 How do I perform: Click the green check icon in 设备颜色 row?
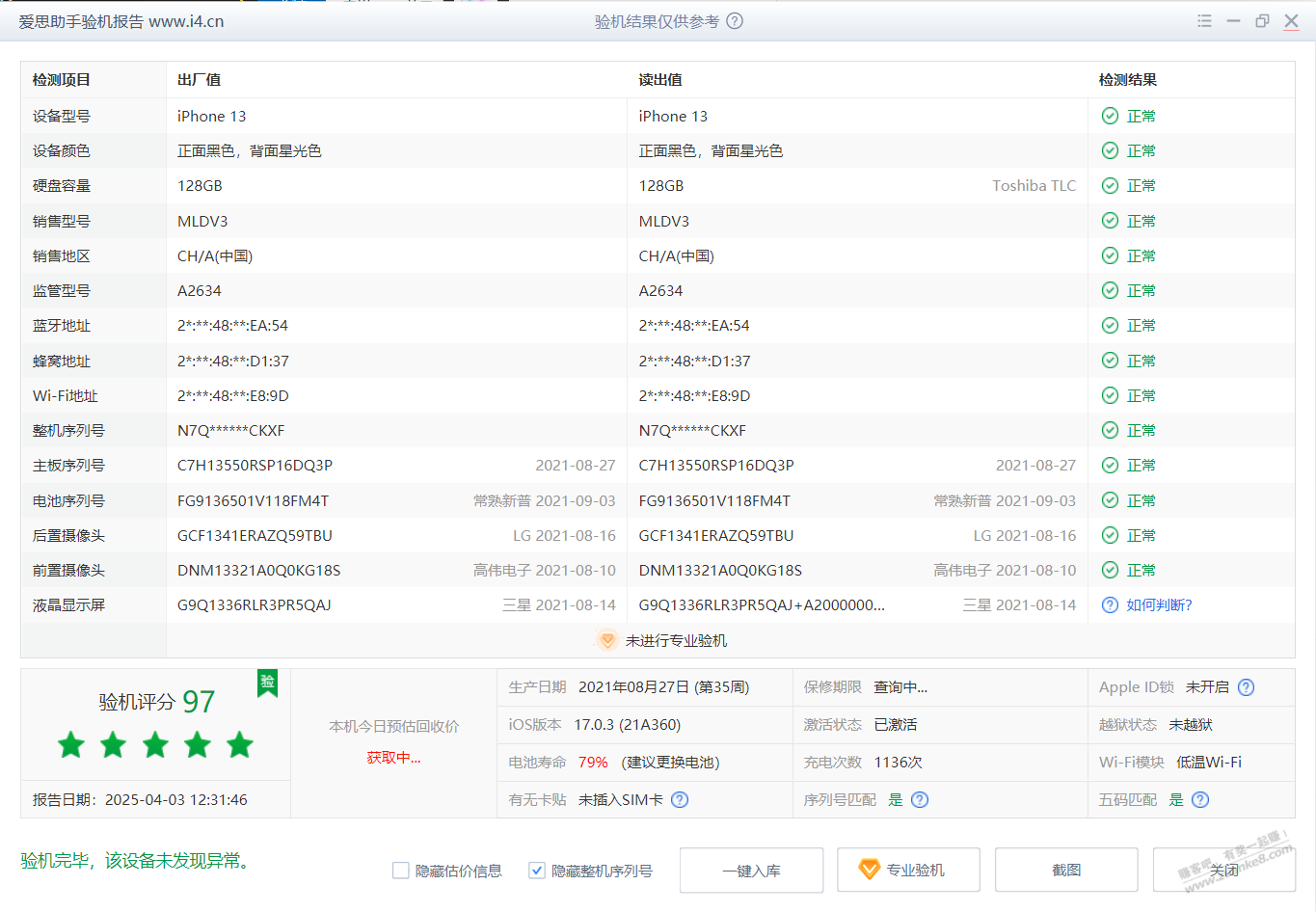(1110, 150)
